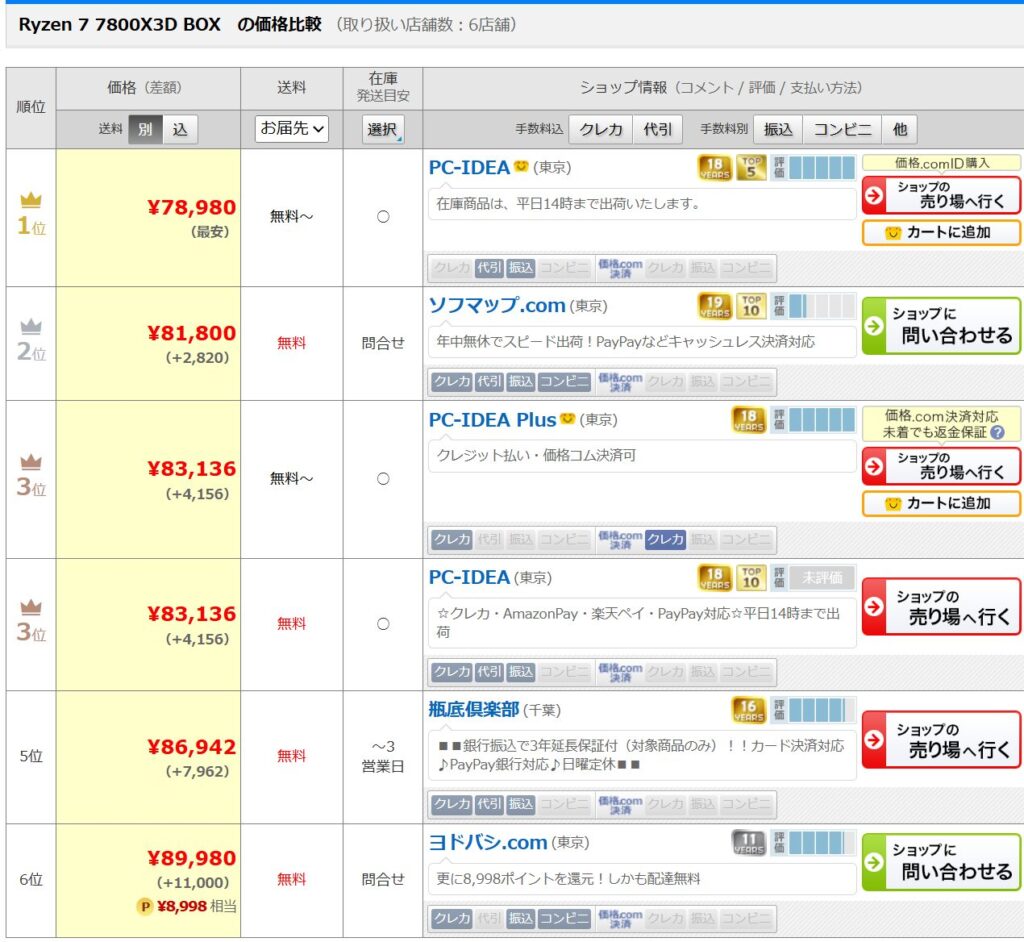Toggle shipping-excluded price (別) option
Screen dimensions: 1024x942
[145, 129]
